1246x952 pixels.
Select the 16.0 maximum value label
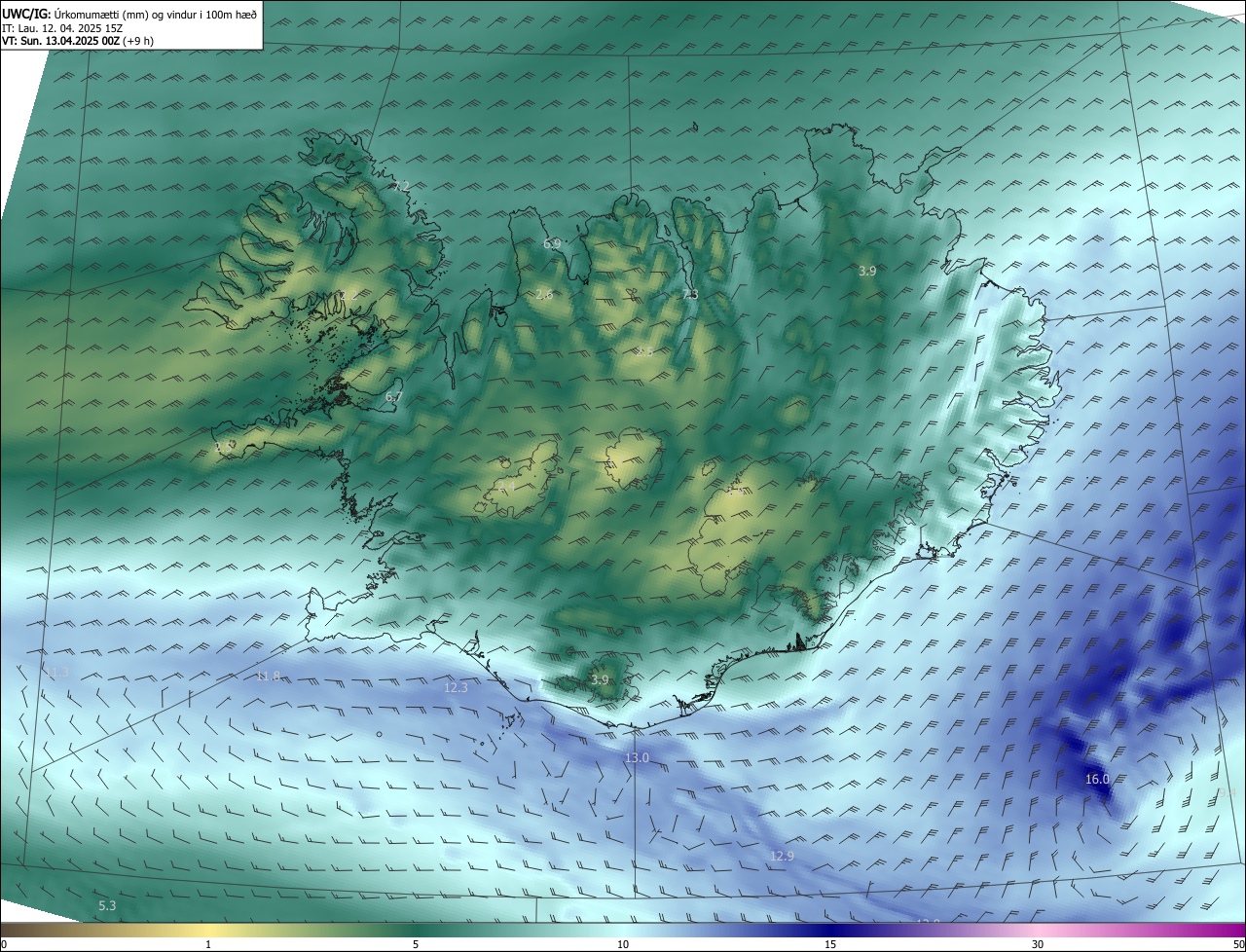[x=1097, y=779]
